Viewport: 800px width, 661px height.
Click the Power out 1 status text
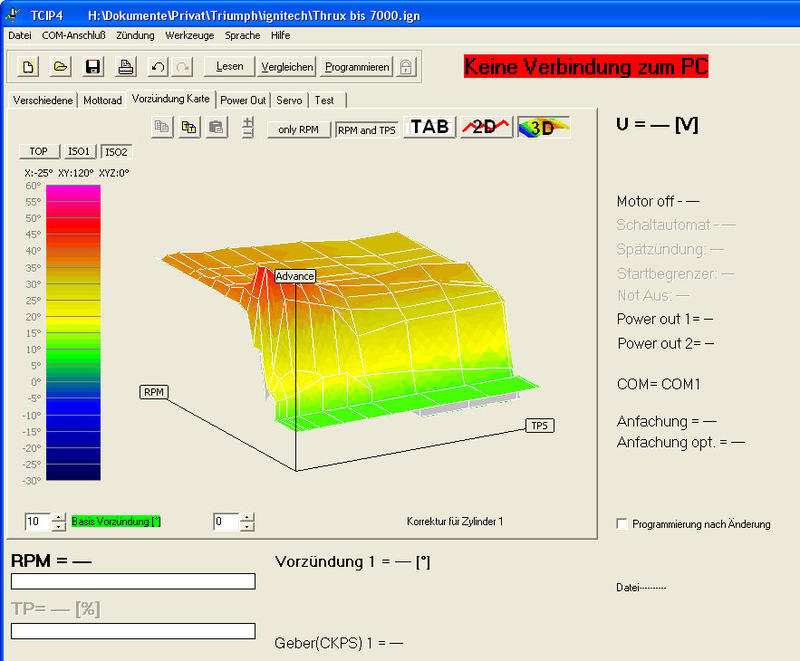665,319
